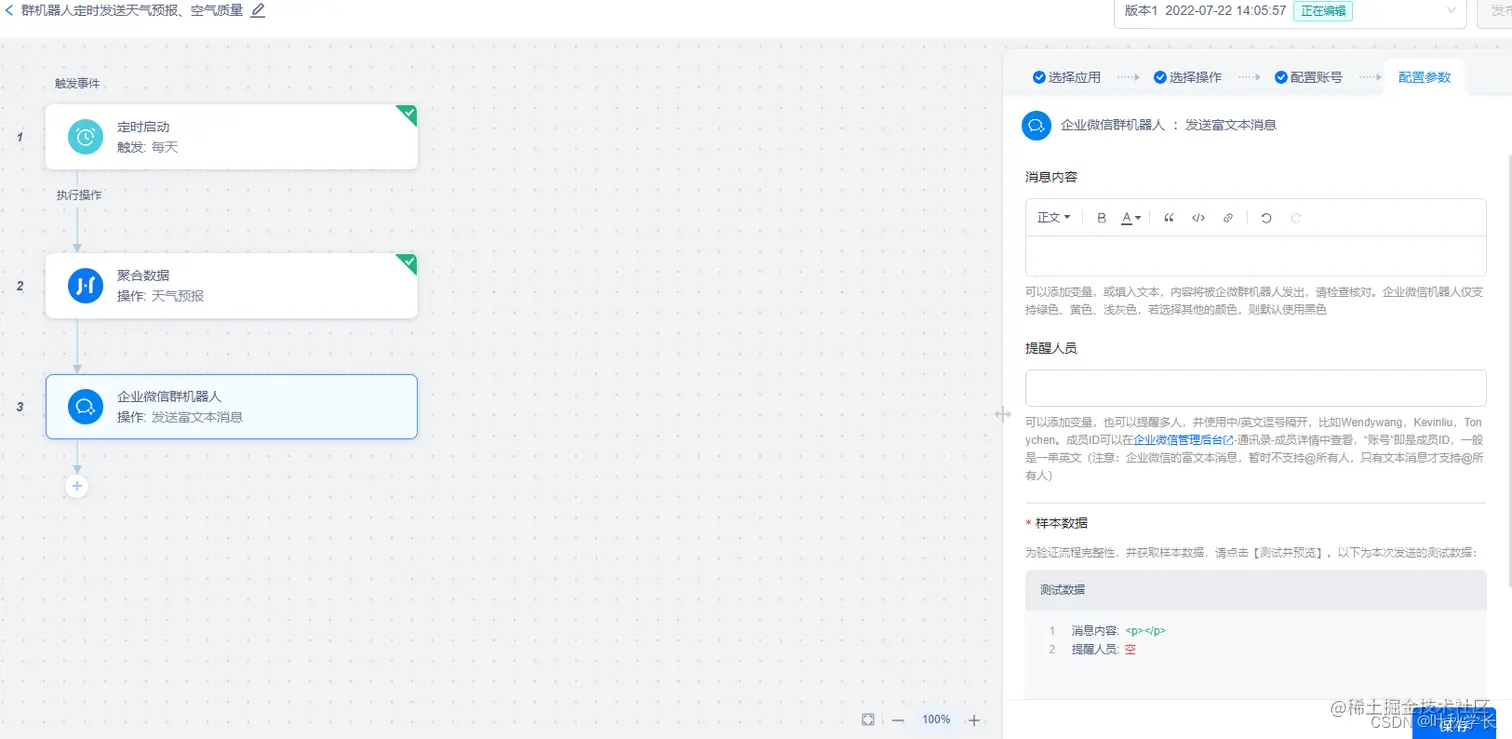Zoom out the canvas with minus
Viewport: 1512px width, 739px height.
(x=898, y=720)
